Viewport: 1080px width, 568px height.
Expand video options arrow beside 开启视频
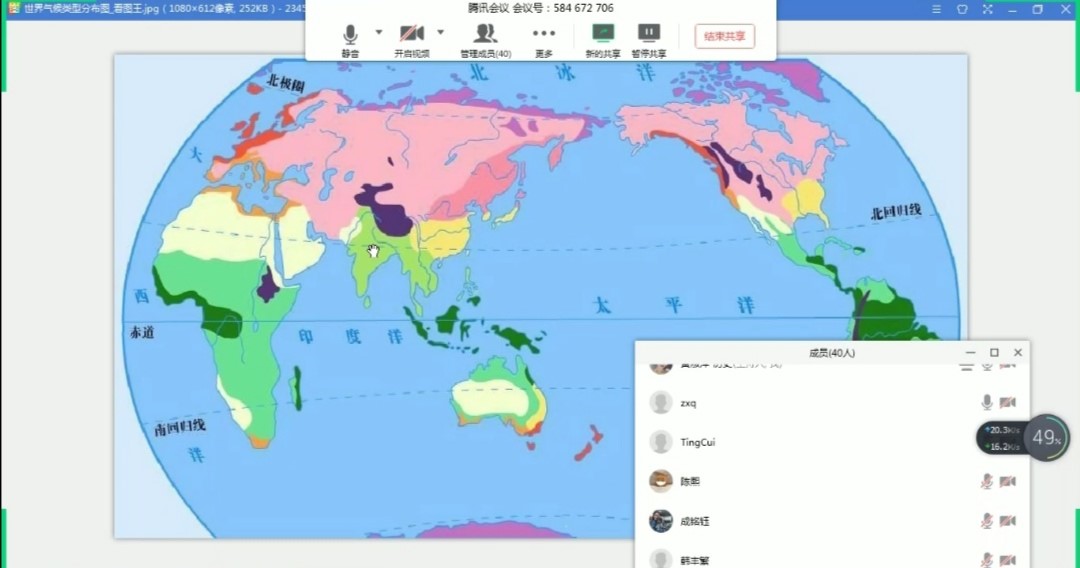click(x=440, y=32)
